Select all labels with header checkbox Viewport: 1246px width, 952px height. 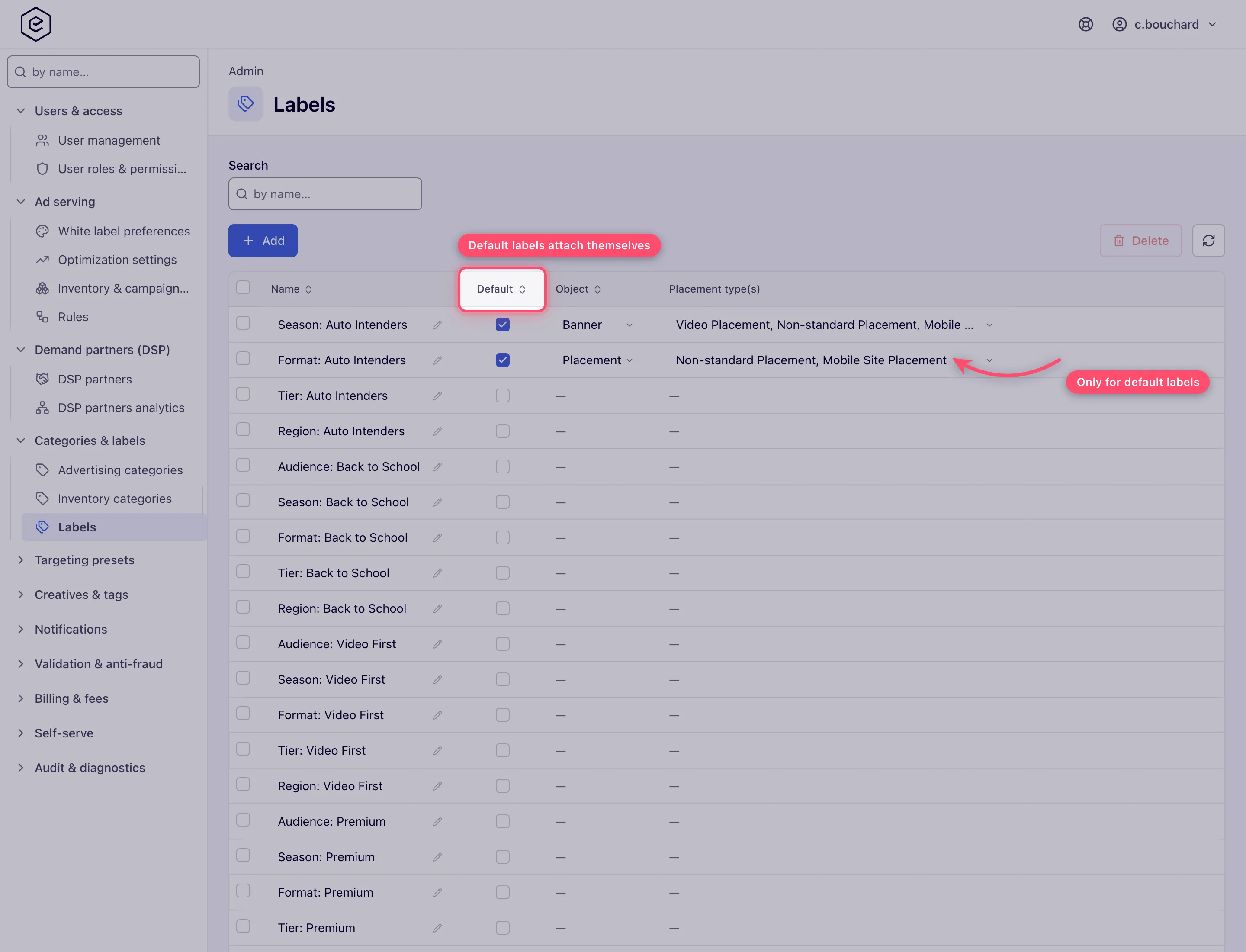coord(243,288)
